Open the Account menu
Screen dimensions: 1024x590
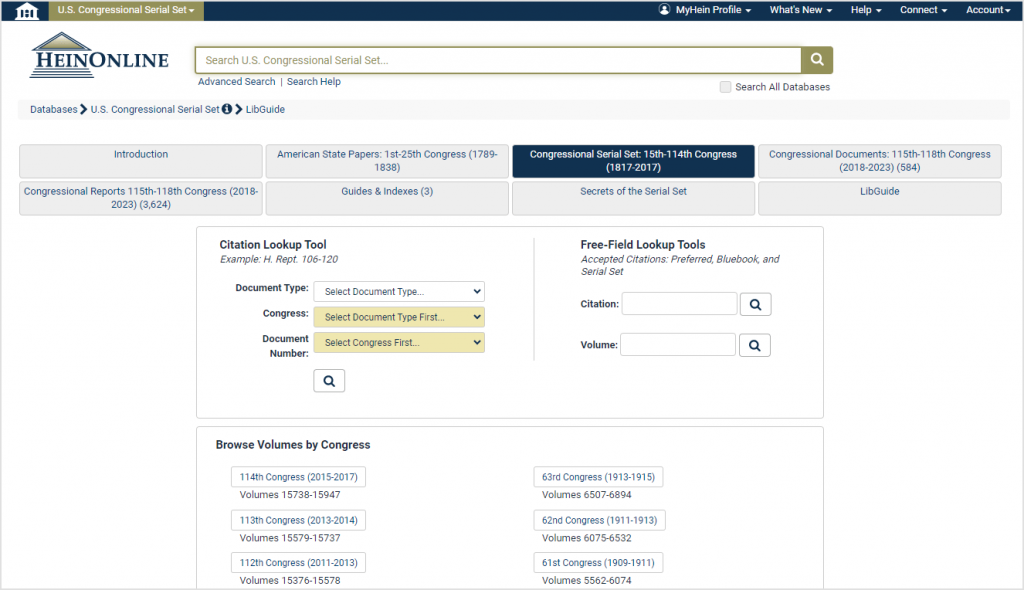[988, 10]
